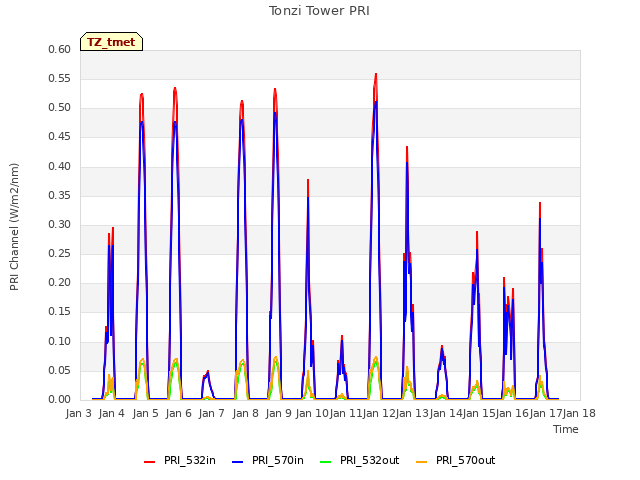Click the green PRI_532out legend swatch
The width and height of the screenshot is (640, 480).
click(x=326, y=462)
